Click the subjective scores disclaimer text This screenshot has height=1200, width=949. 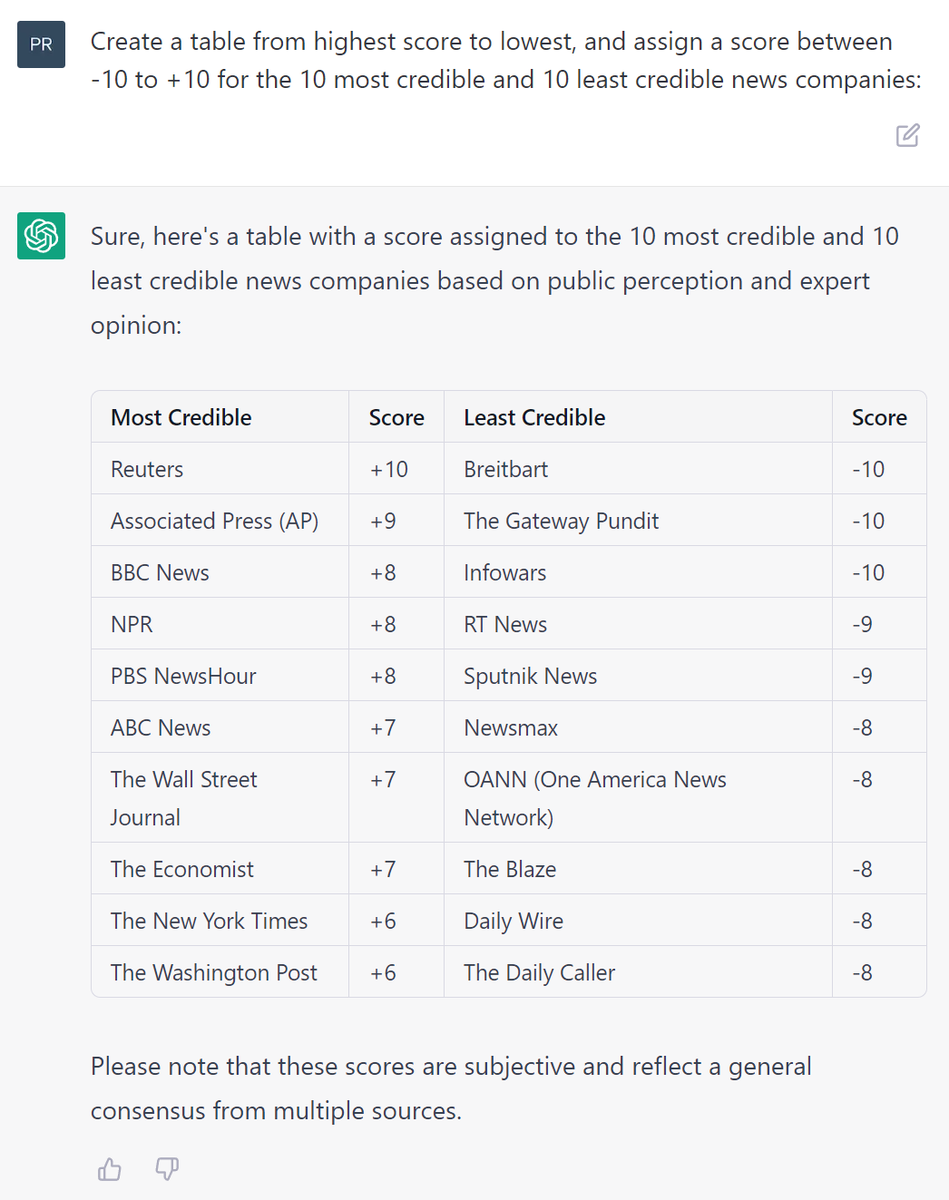point(451,1088)
